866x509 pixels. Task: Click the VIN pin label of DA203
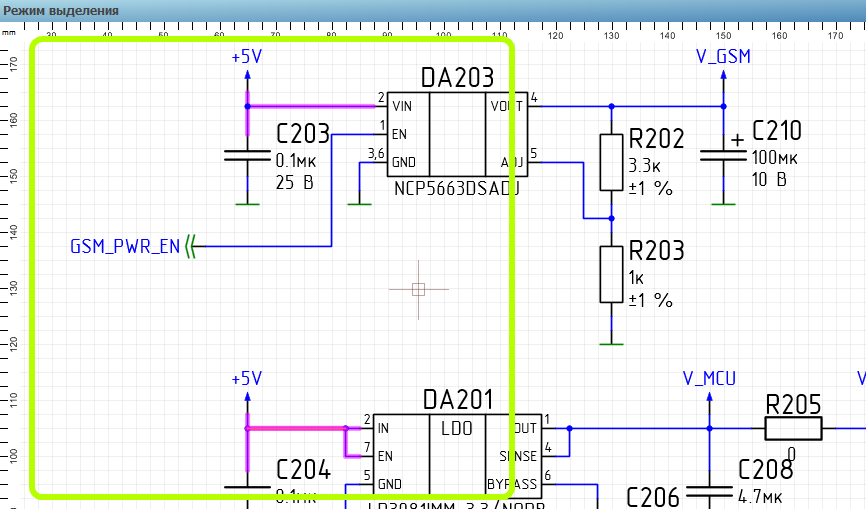pos(402,106)
